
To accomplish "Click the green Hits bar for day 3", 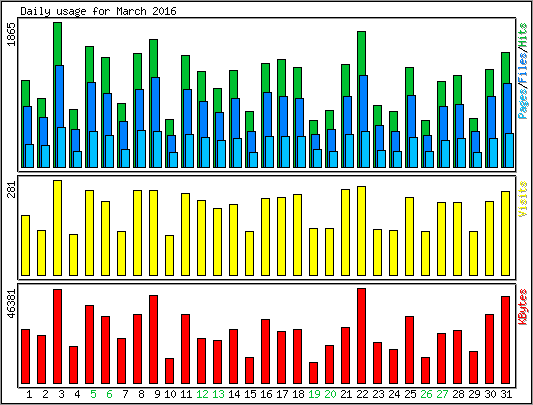I will pos(57,44).
